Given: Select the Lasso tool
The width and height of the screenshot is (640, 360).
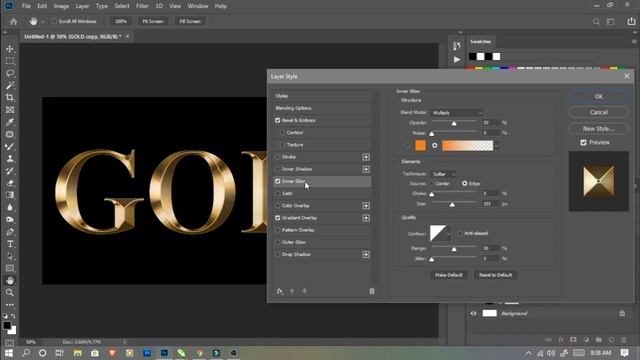Looking at the screenshot, I should tap(10, 73).
